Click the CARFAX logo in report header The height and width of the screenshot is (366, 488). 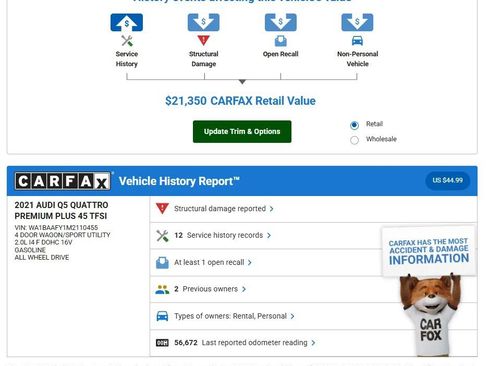tap(63, 181)
